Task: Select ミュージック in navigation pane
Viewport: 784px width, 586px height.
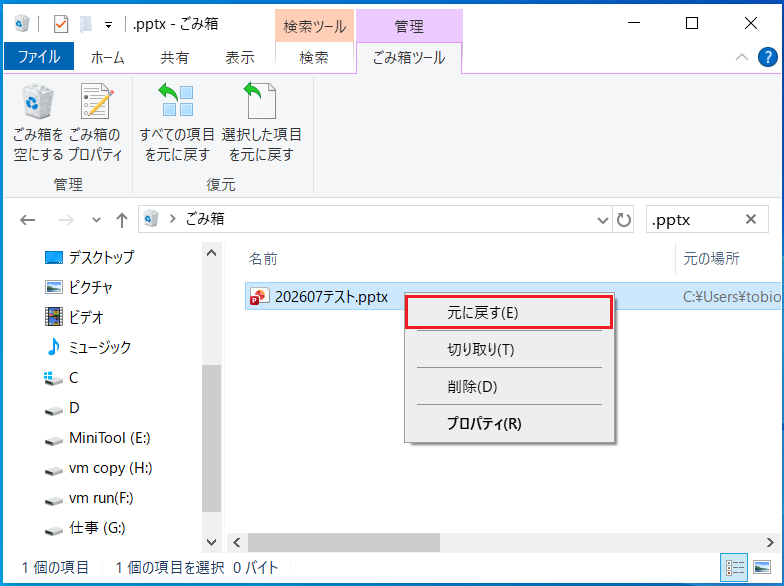Action: [x=88, y=348]
